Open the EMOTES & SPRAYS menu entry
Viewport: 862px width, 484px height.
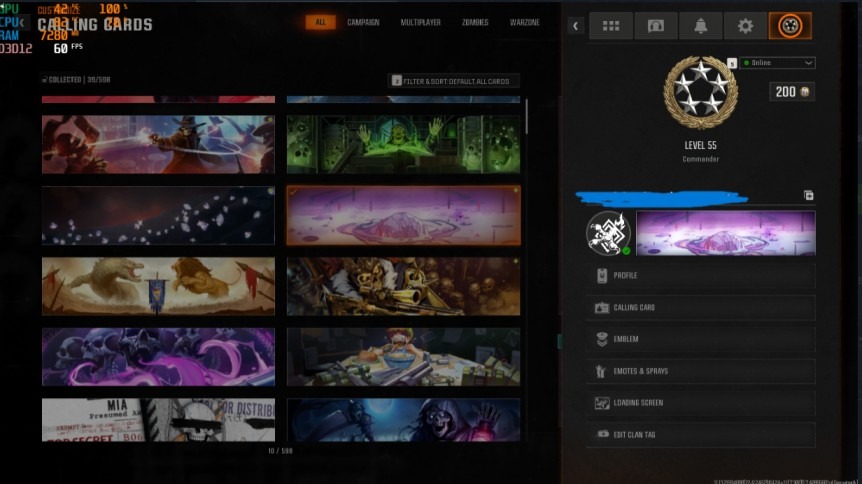point(700,371)
